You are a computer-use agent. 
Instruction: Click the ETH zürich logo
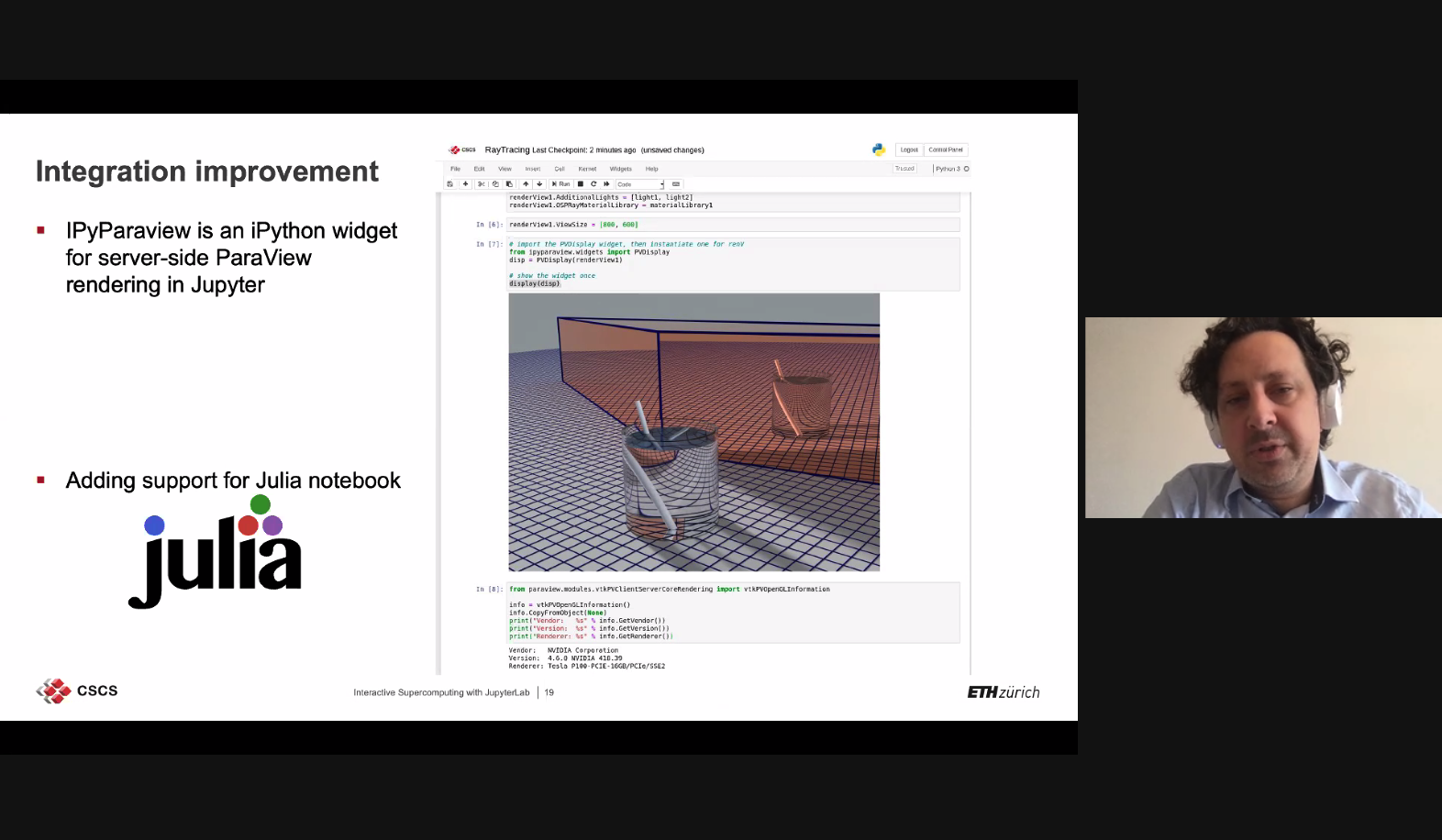(x=1004, y=692)
